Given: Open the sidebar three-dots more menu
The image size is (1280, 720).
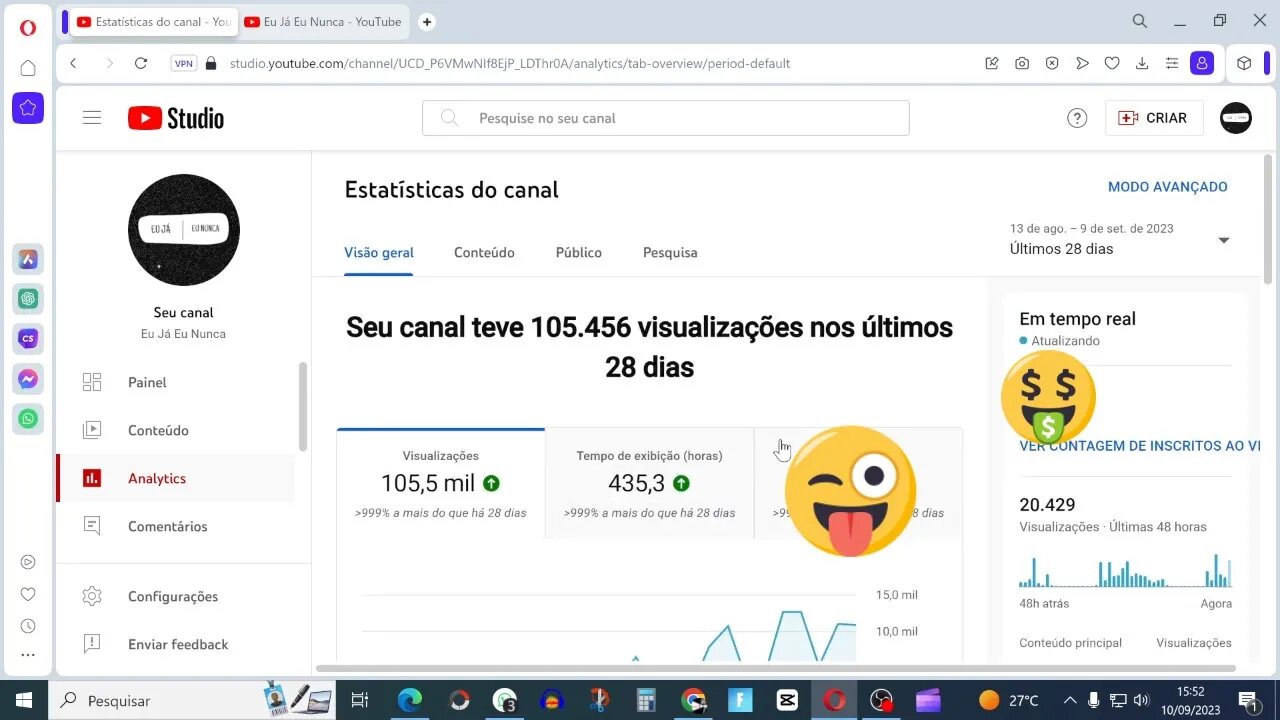Looking at the screenshot, I should (x=28, y=656).
